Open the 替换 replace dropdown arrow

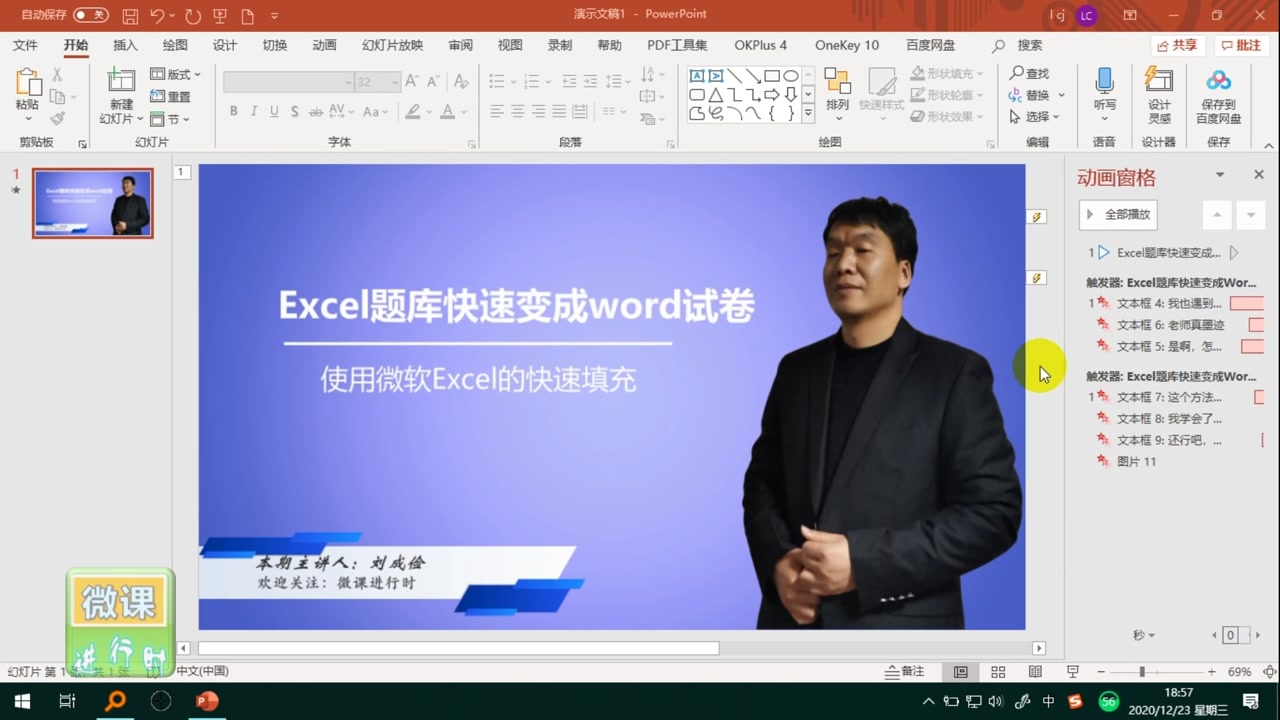pos(1062,96)
